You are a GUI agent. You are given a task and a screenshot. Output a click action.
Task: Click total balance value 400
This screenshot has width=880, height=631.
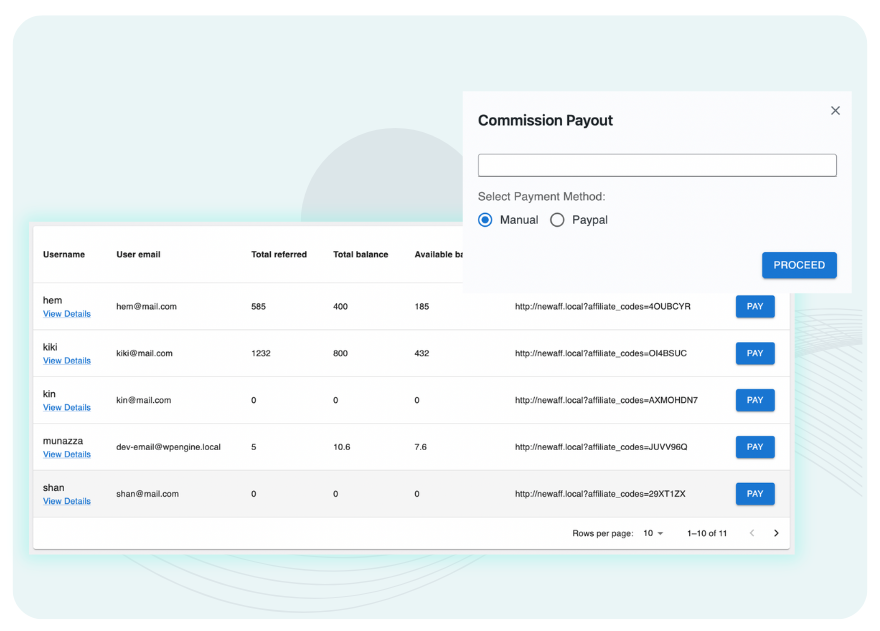click(x=340, y=307)
